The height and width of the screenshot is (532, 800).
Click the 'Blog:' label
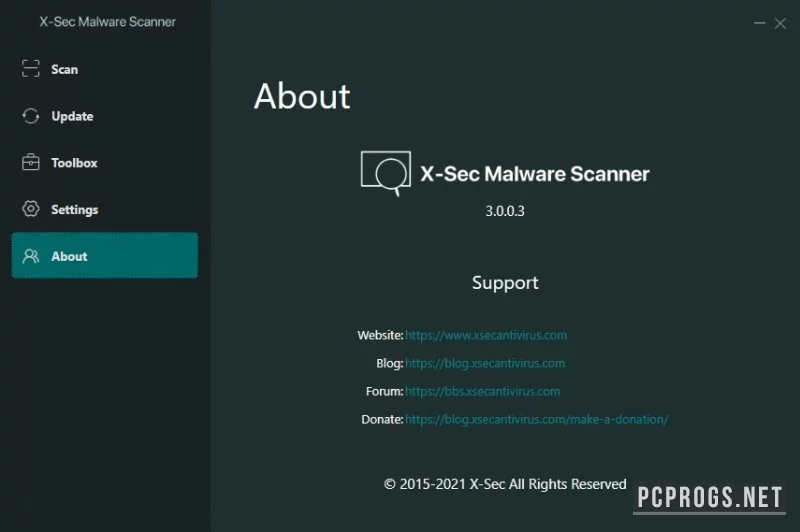coord(389,363)
